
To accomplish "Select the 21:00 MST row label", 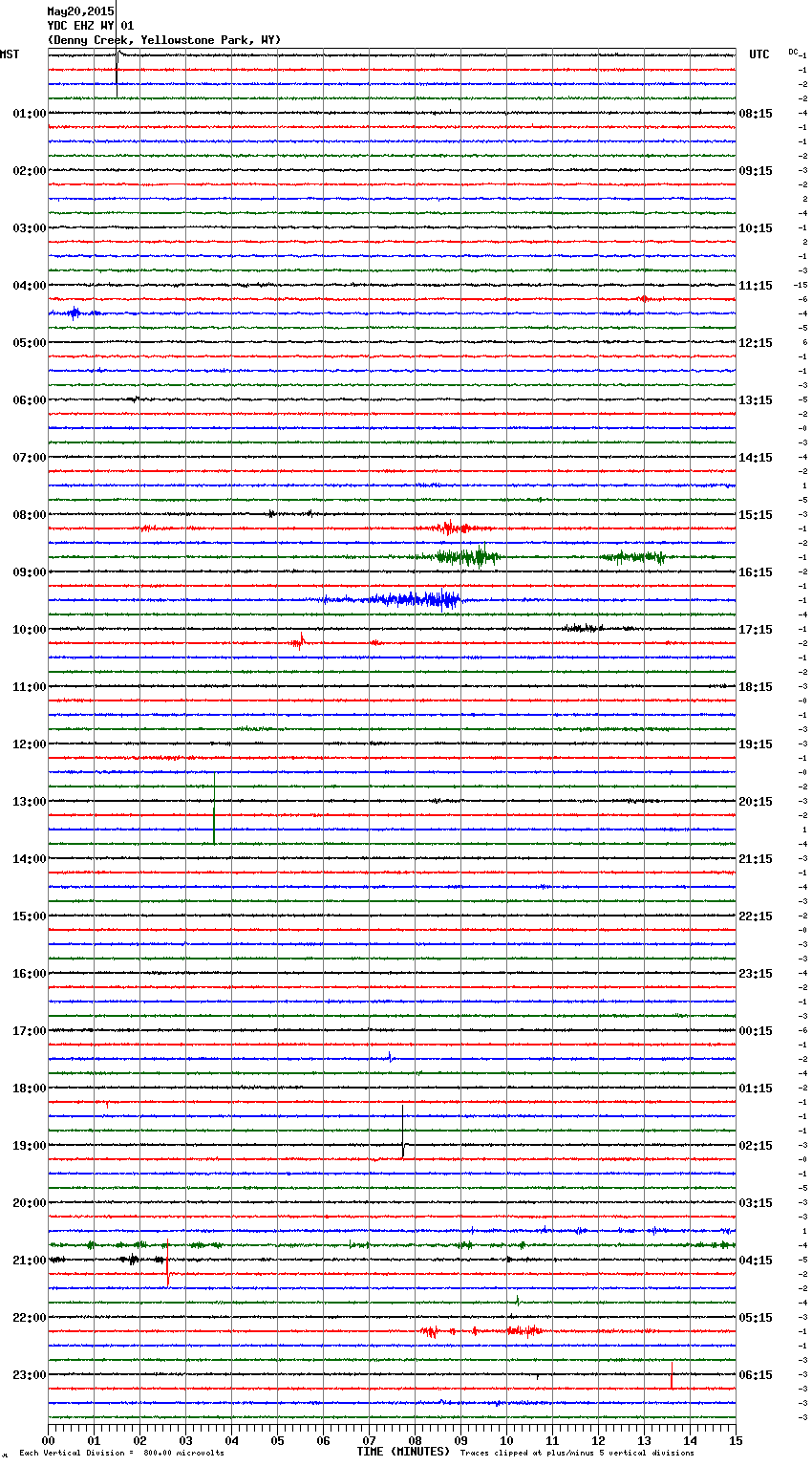I will click(x=30, y=1261).
